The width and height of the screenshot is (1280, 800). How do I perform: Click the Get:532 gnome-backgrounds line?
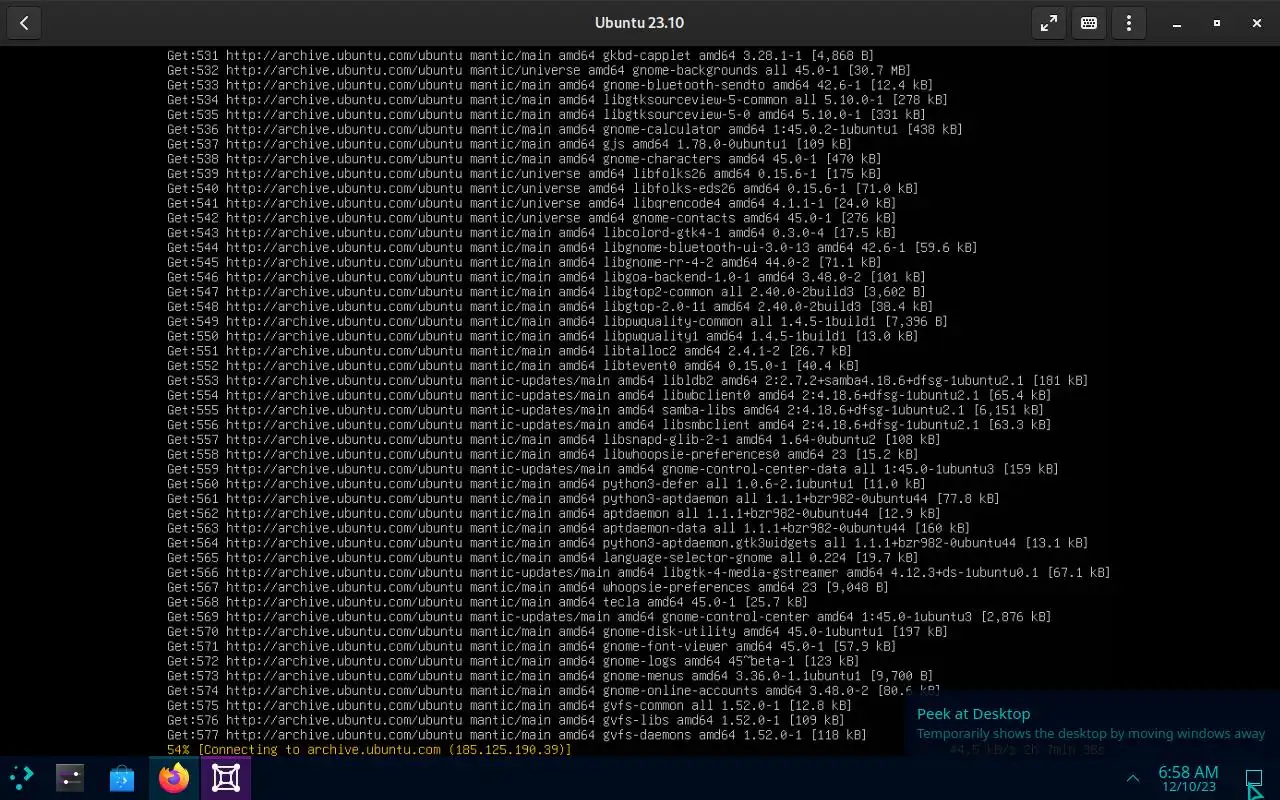[539, 70]
